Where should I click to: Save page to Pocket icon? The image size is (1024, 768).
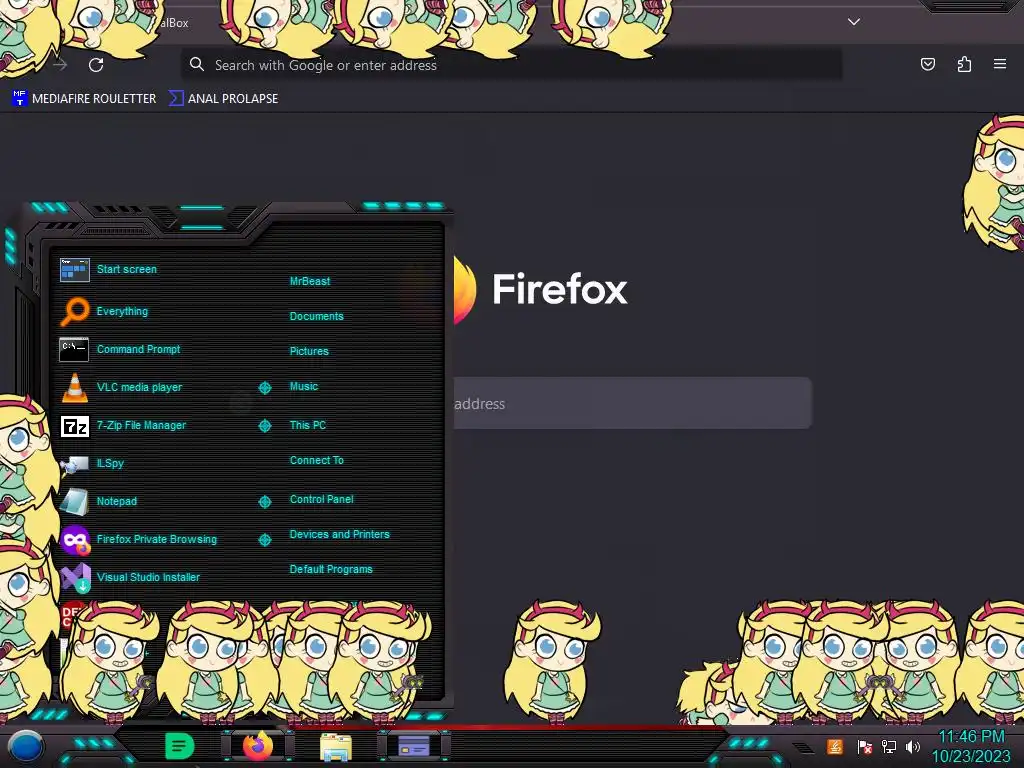(927, 64)
